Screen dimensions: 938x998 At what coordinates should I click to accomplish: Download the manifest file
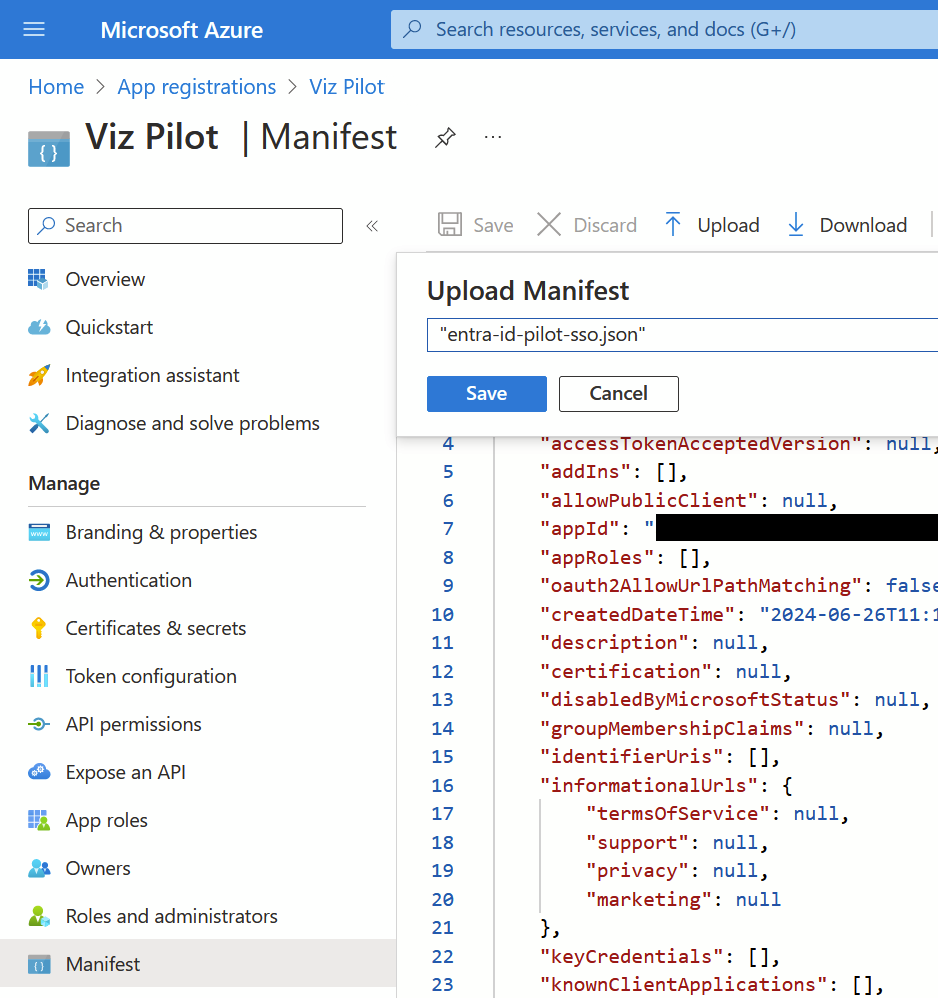click(847, 225)
